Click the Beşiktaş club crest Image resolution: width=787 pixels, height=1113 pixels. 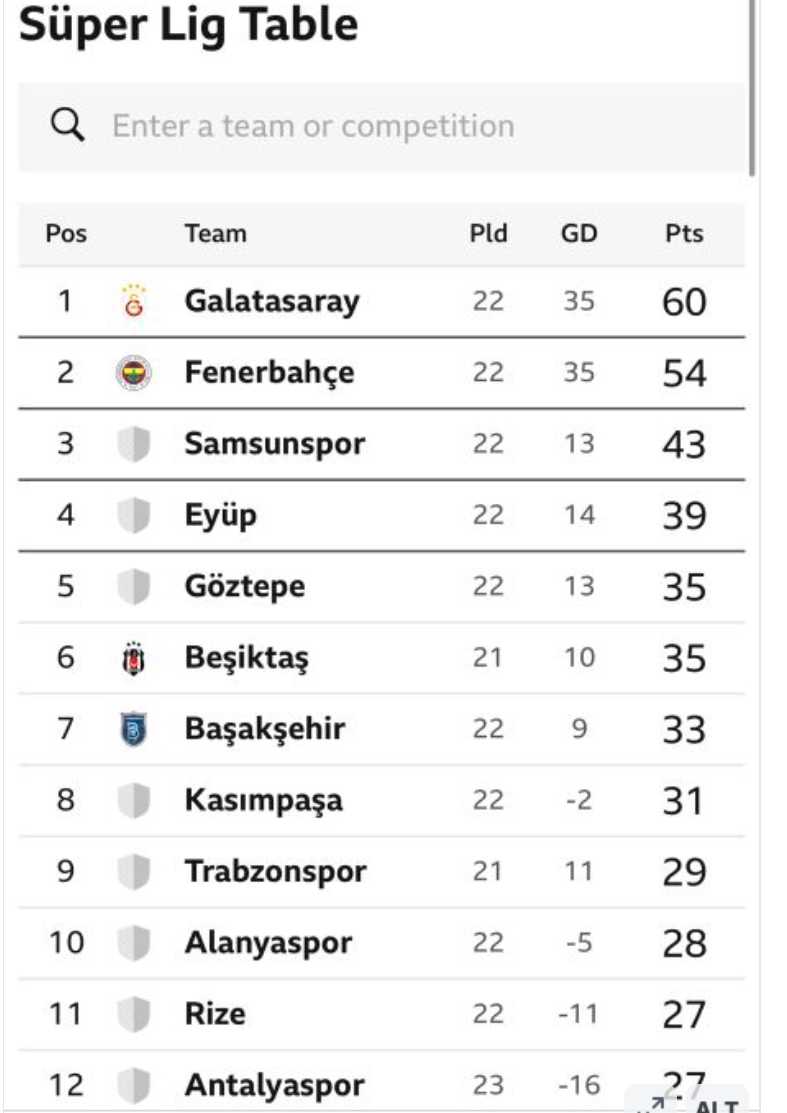point(133,658)
